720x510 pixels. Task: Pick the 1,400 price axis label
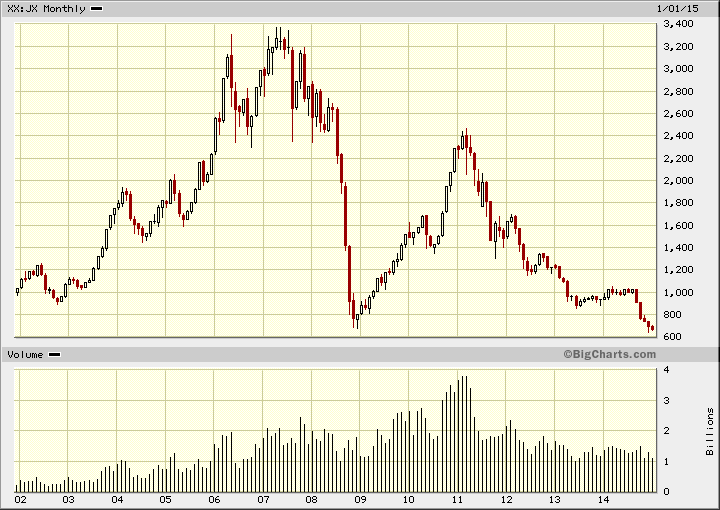pos(678,247)
